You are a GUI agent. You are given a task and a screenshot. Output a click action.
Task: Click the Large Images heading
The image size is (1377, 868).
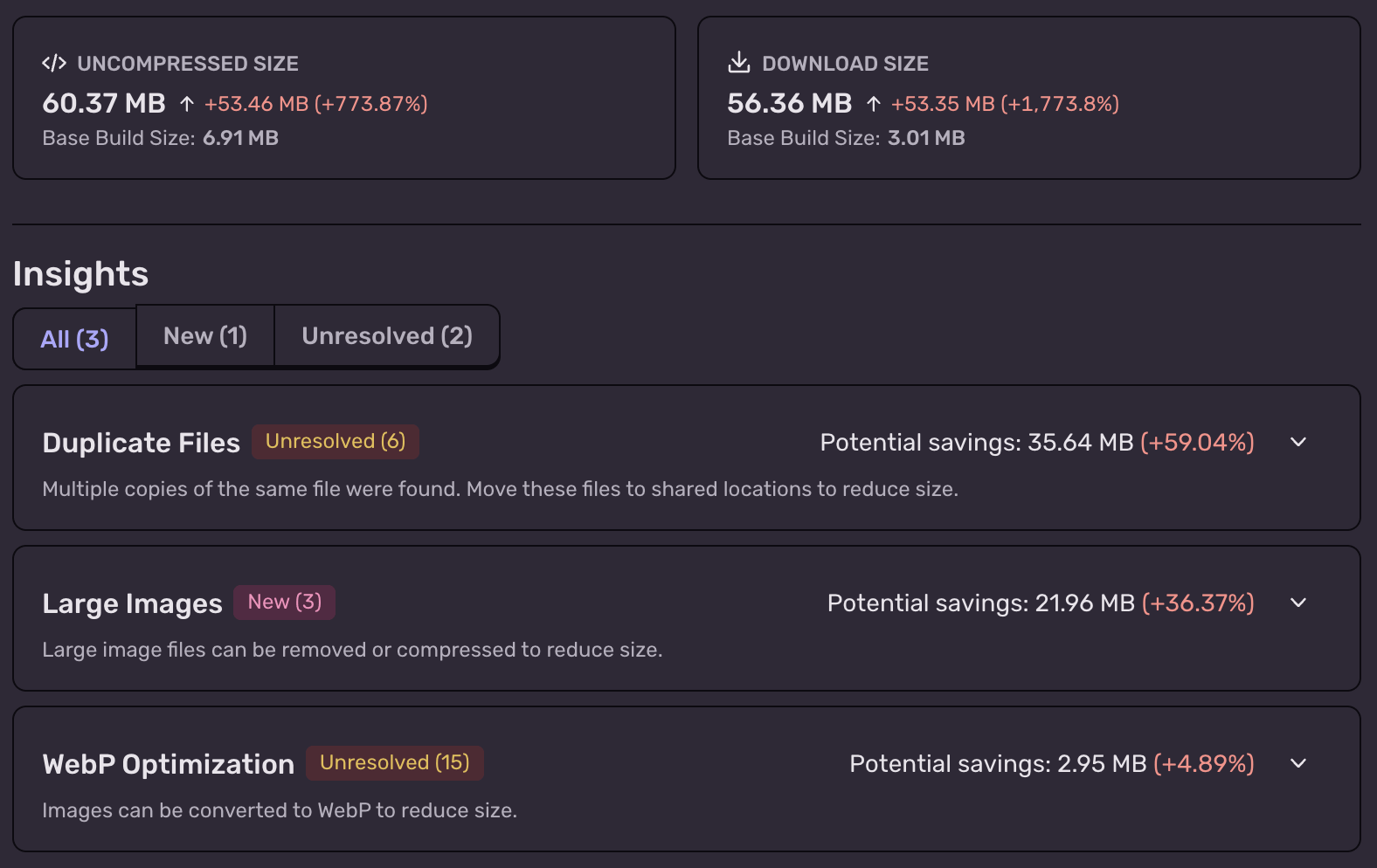[x=132, y=603]
